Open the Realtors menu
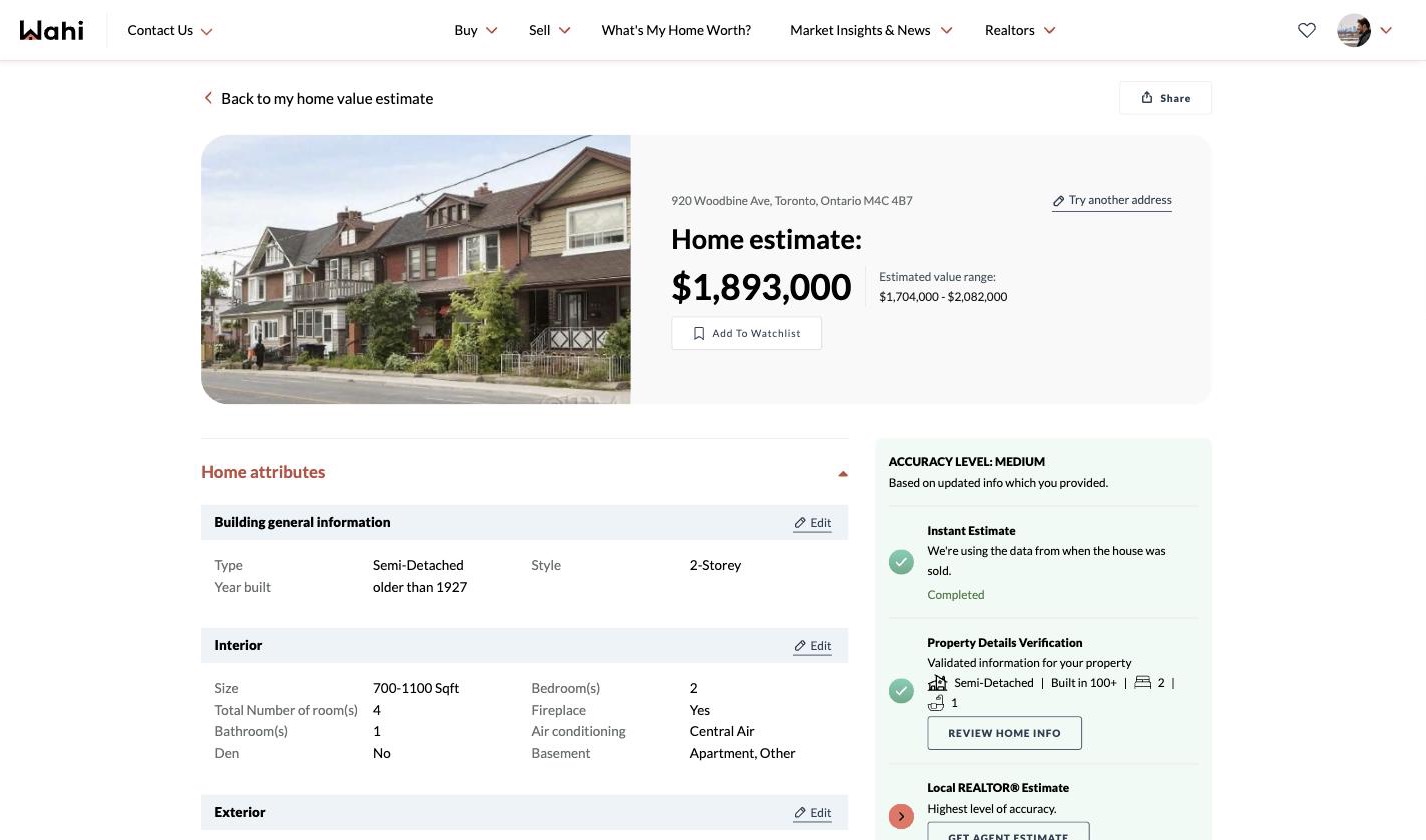The height and width of the screenshot is (840, 1426). tap(1020, 30)
